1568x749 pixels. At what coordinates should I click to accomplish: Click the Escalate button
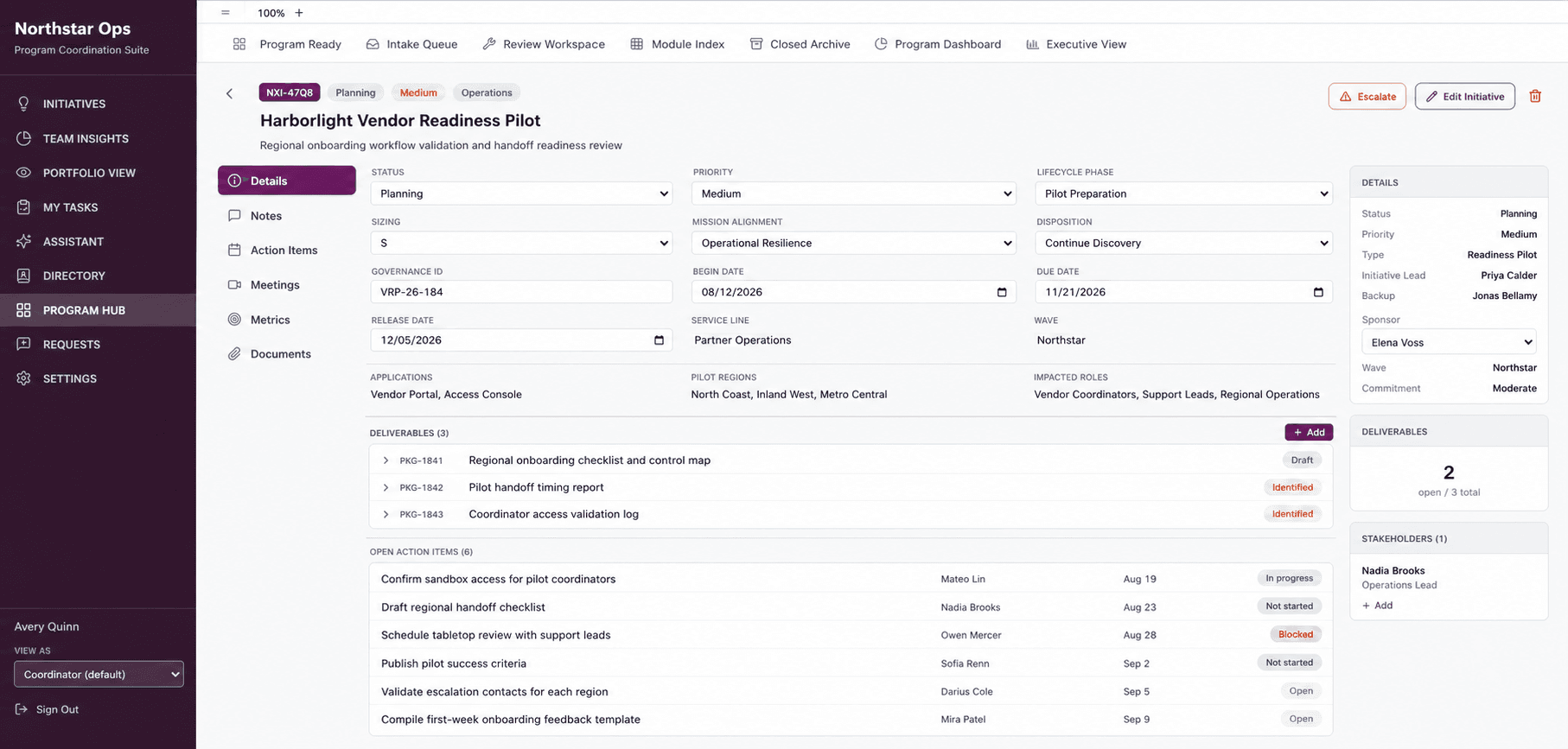point(1367,96)
